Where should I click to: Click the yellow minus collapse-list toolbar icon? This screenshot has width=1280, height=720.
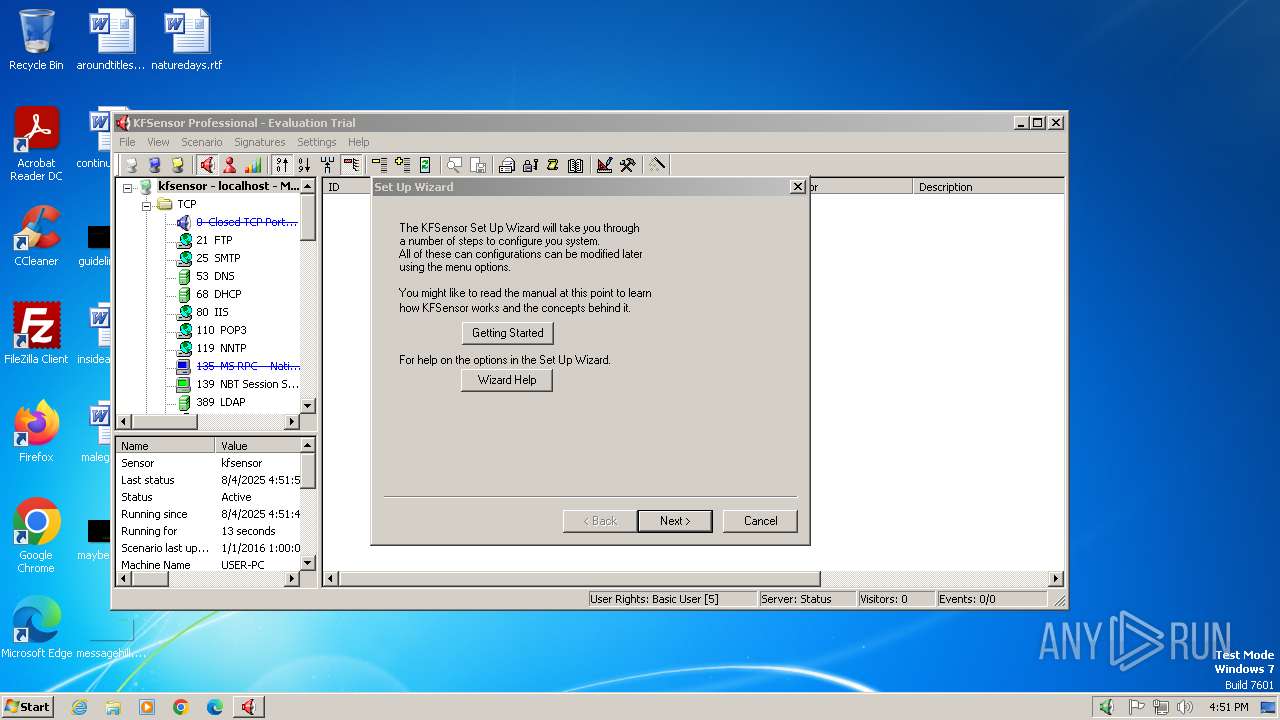click(380, 165)
